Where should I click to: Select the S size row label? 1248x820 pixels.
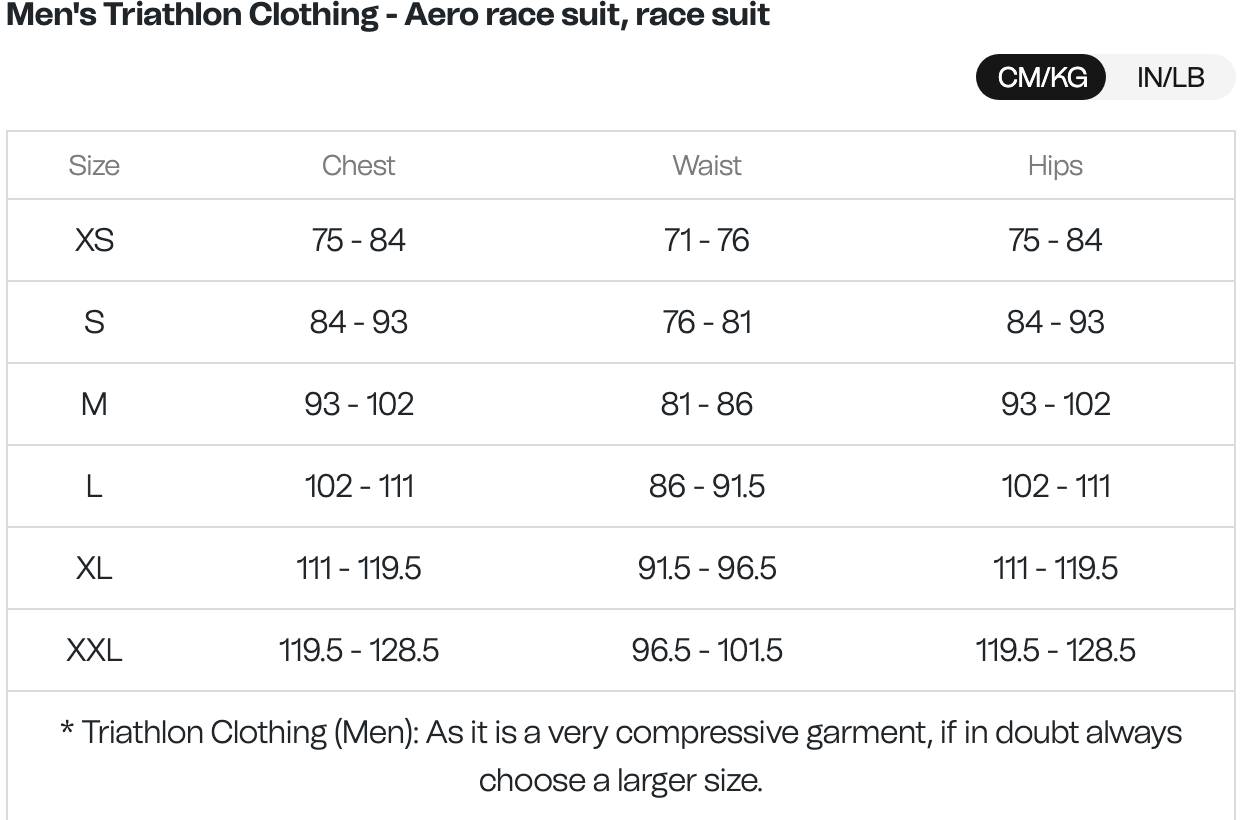point(94,322)
